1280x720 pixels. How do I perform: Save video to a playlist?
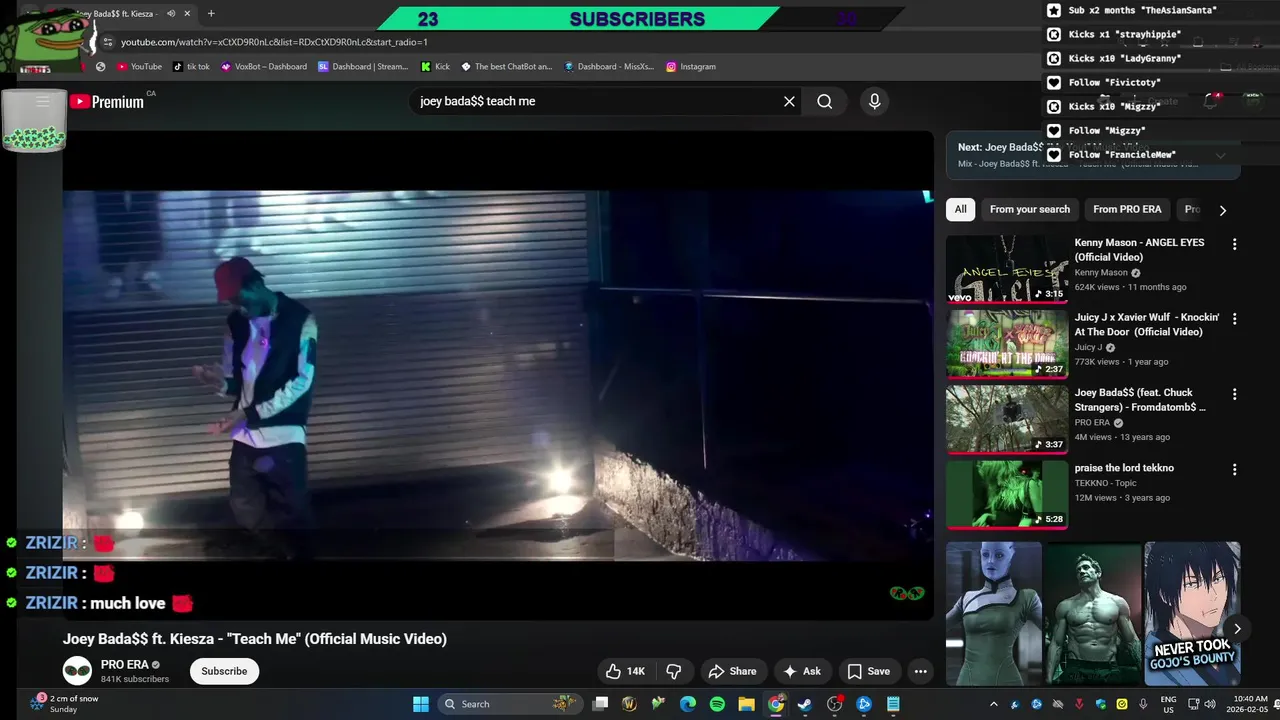[868, 671]
